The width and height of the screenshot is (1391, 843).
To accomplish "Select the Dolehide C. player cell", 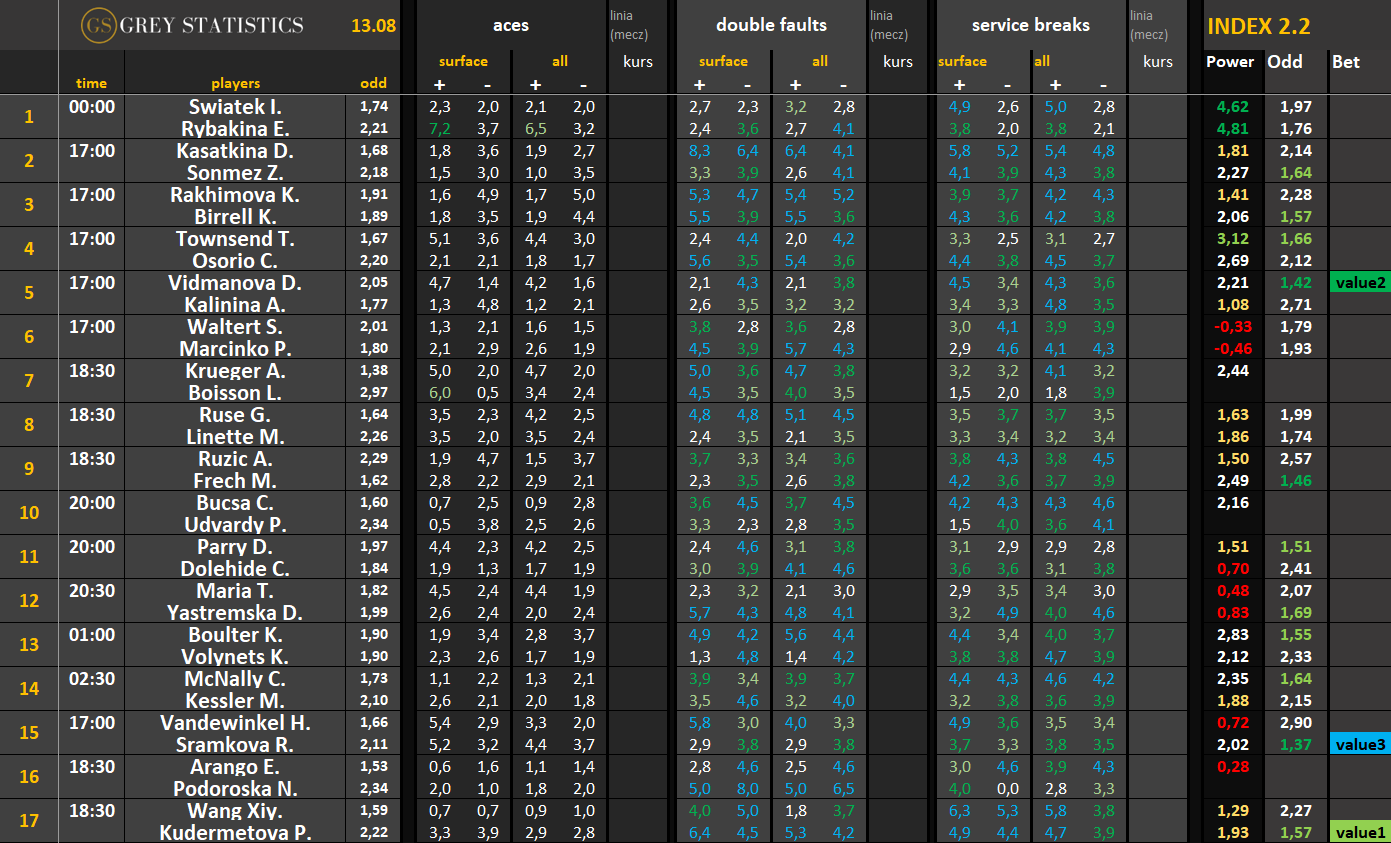I will point(235,568).
